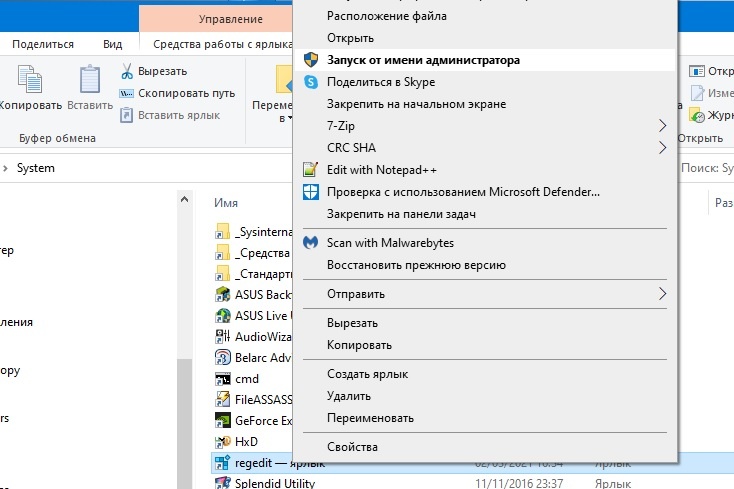Click the _Sysinternals folder icon

(x=222, y=232)
